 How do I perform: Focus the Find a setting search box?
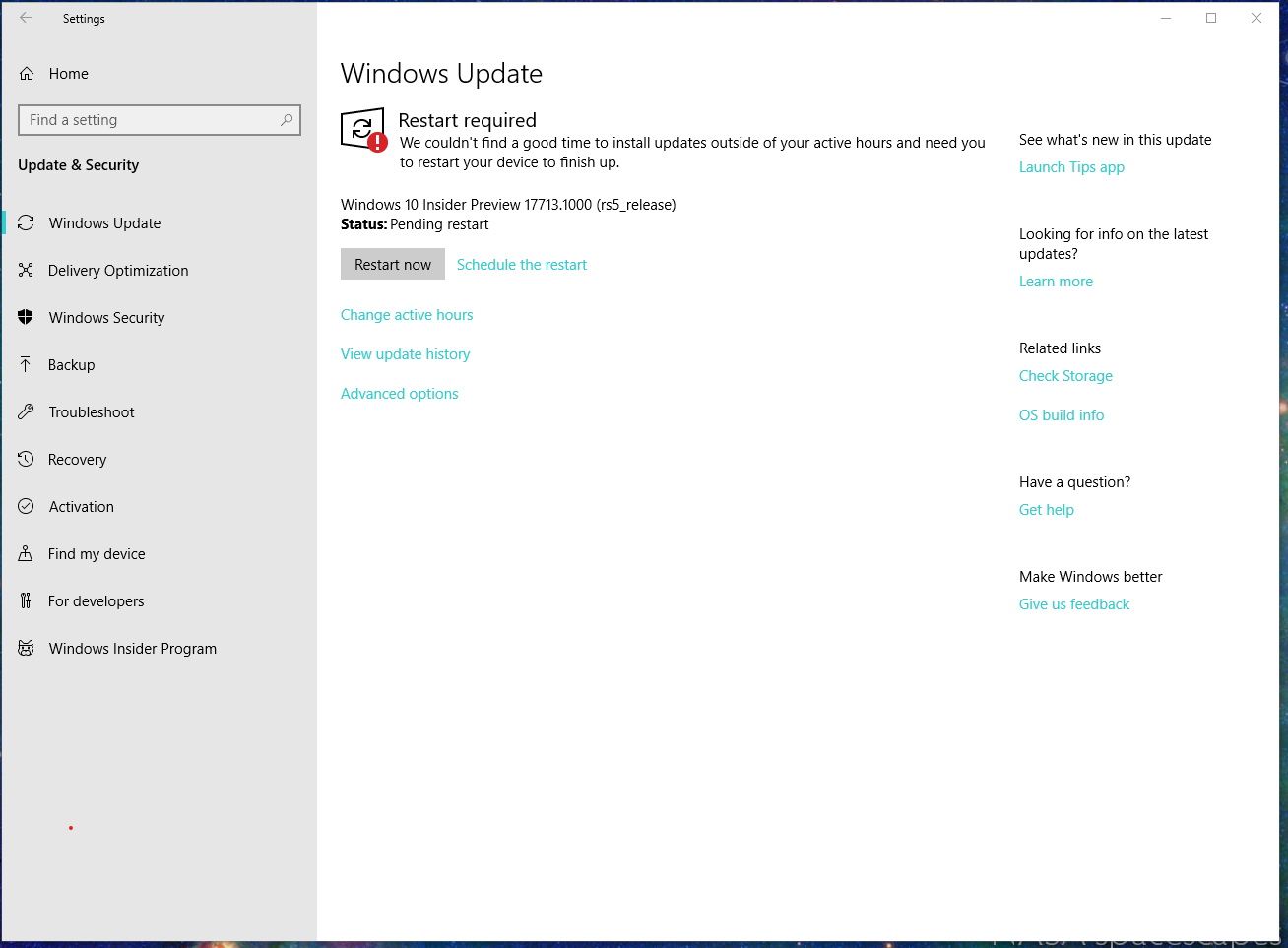(160, 120)
